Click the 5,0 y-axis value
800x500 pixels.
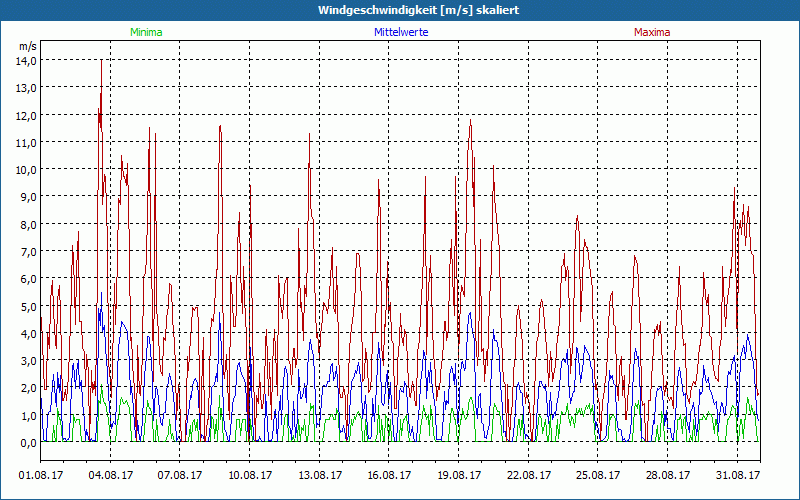[x=28, y=307]
